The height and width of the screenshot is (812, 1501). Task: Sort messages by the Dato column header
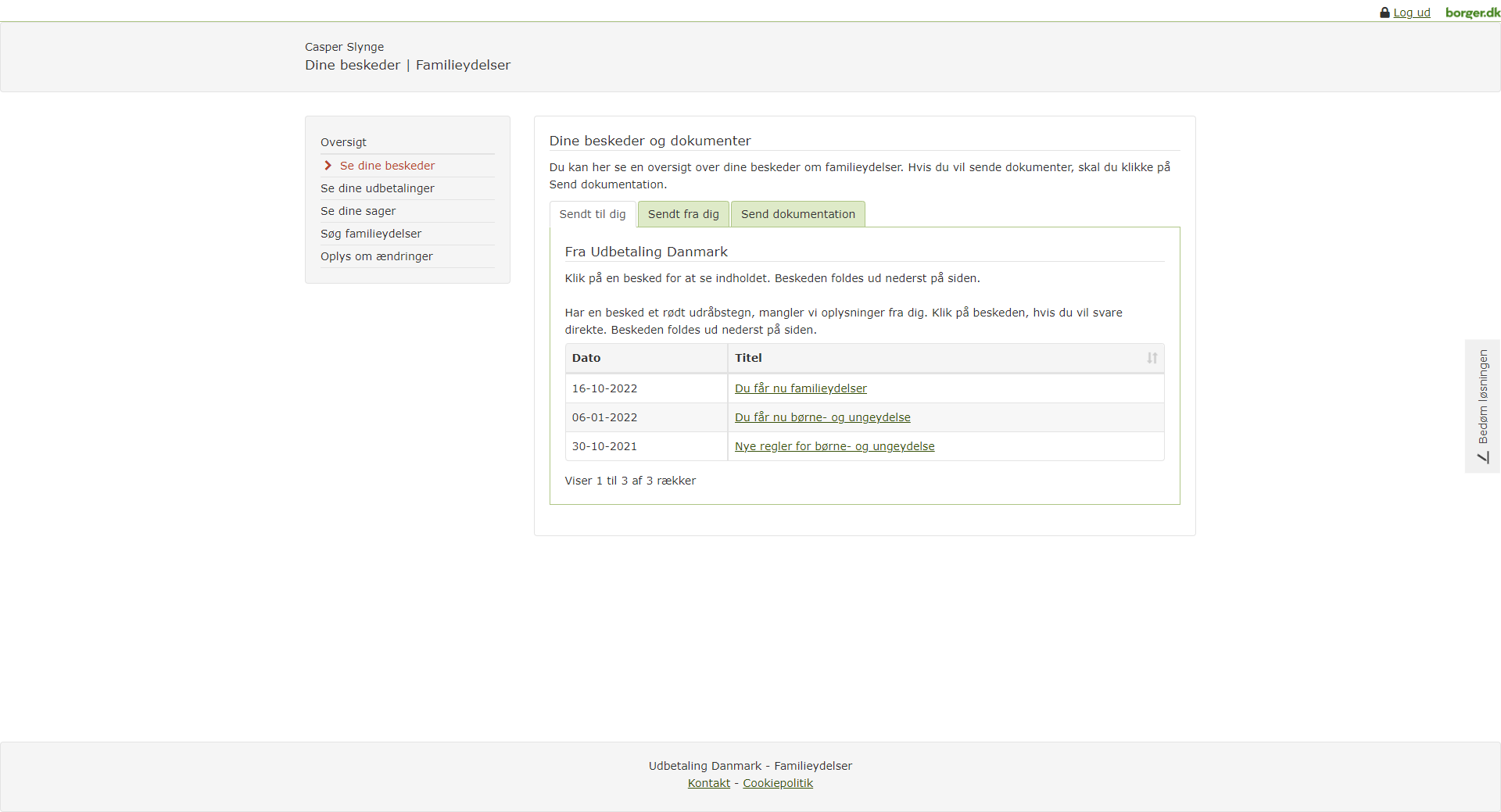[586, 358]
